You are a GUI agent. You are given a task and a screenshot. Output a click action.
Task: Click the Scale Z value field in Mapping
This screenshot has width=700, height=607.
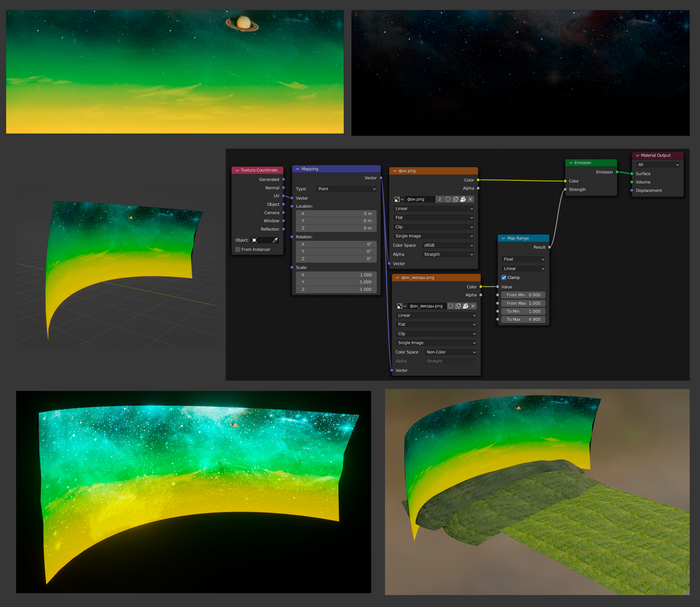pyautogui.click(x=335, y=289)
